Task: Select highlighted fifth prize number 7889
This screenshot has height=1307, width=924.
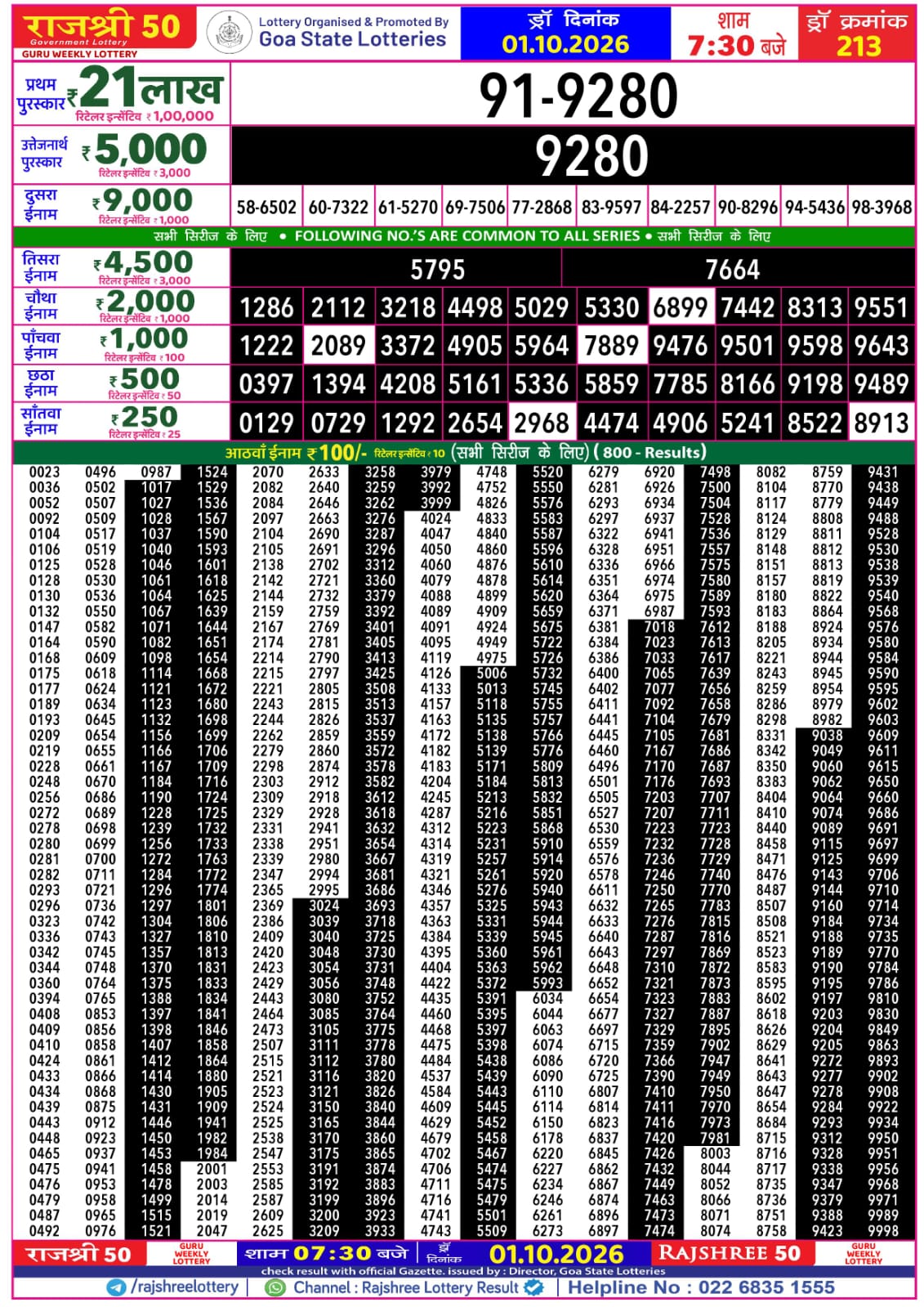Action: (x=611, y=346)
